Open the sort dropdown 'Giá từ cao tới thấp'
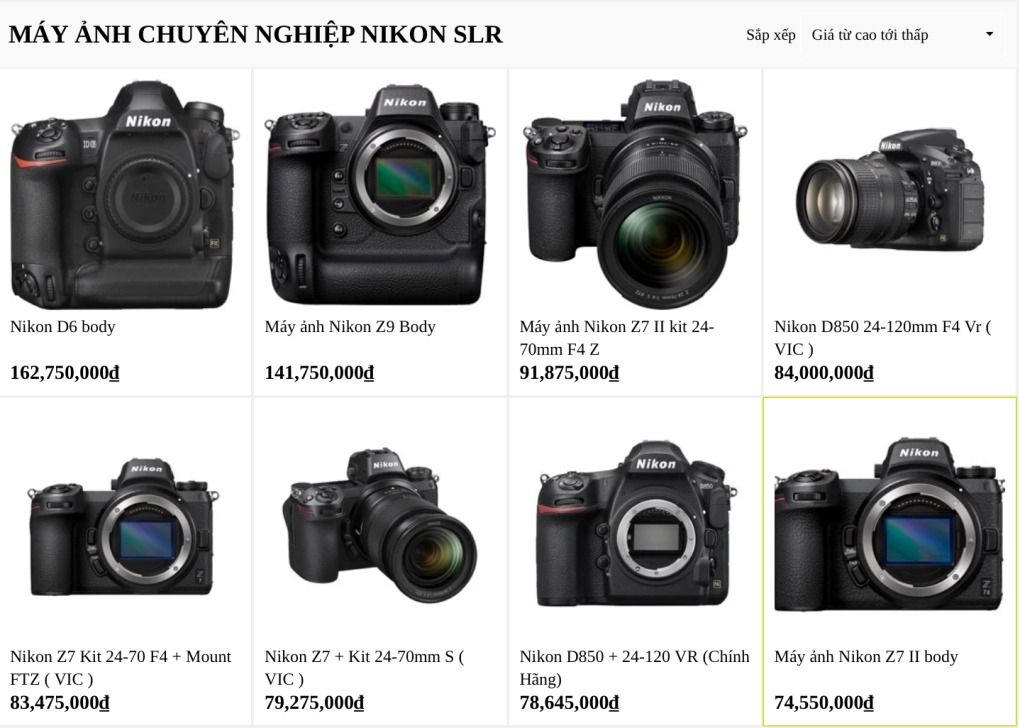 (903, 35)
